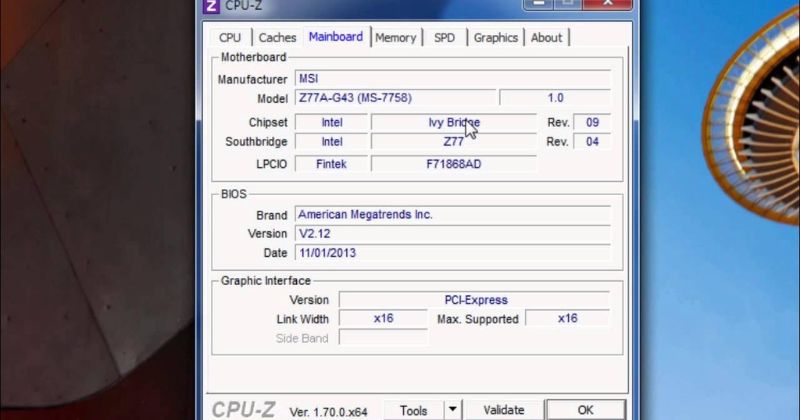Select the Mainboard tab
This screenshot has width=800, height=420.
336,37
